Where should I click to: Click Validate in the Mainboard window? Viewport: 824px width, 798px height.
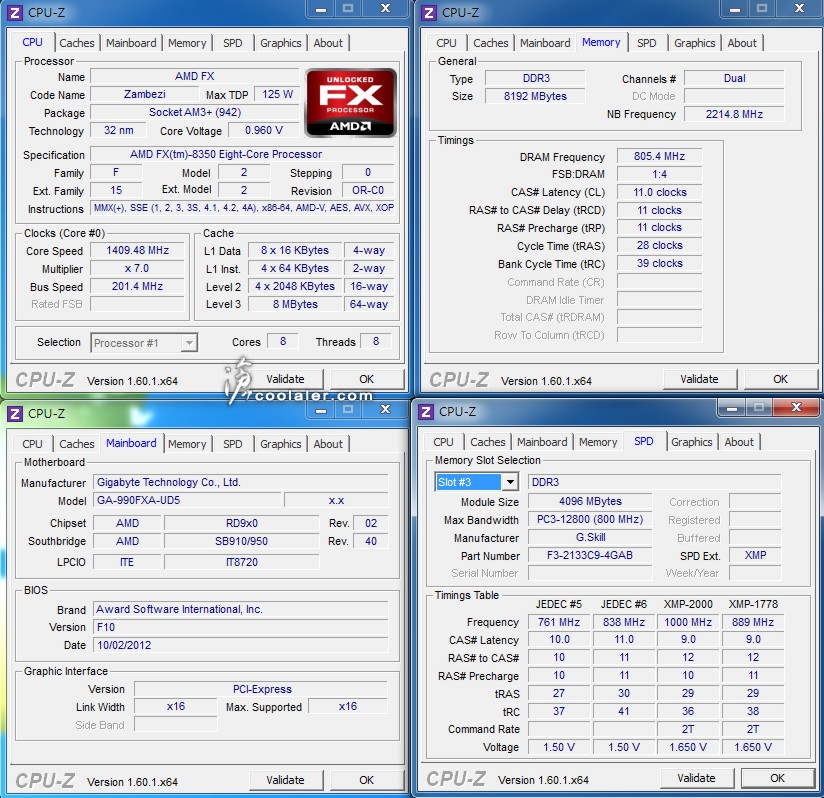tap(285, 780)
